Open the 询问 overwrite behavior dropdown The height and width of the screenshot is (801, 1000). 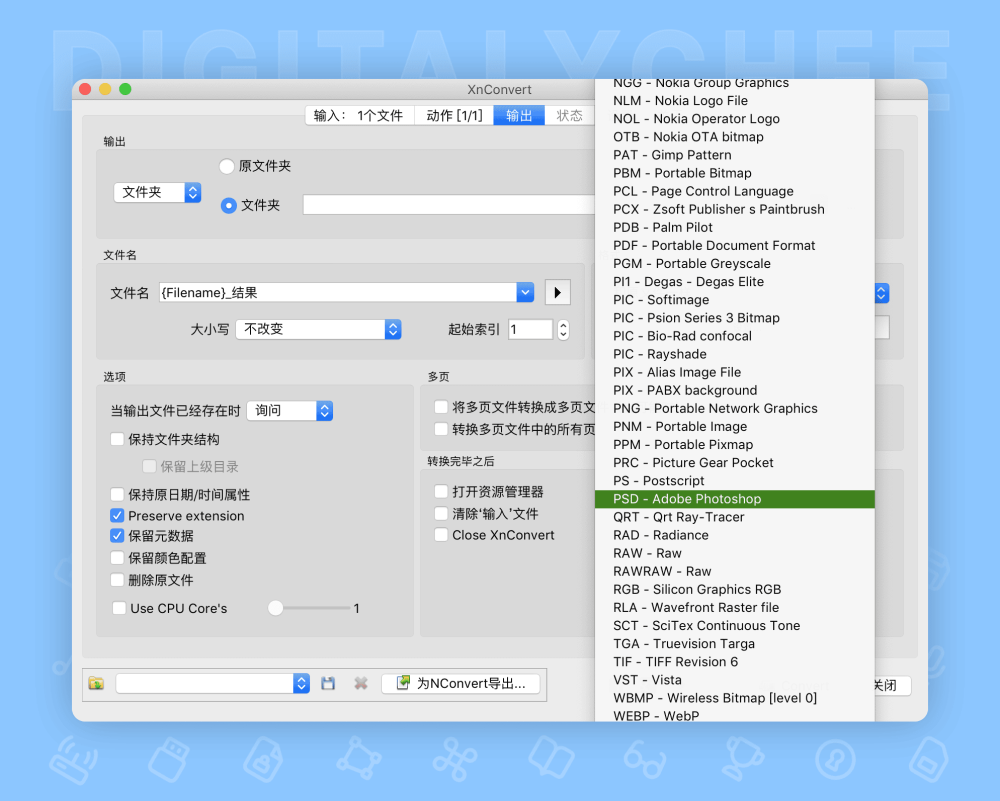click(x=290, y=411)
